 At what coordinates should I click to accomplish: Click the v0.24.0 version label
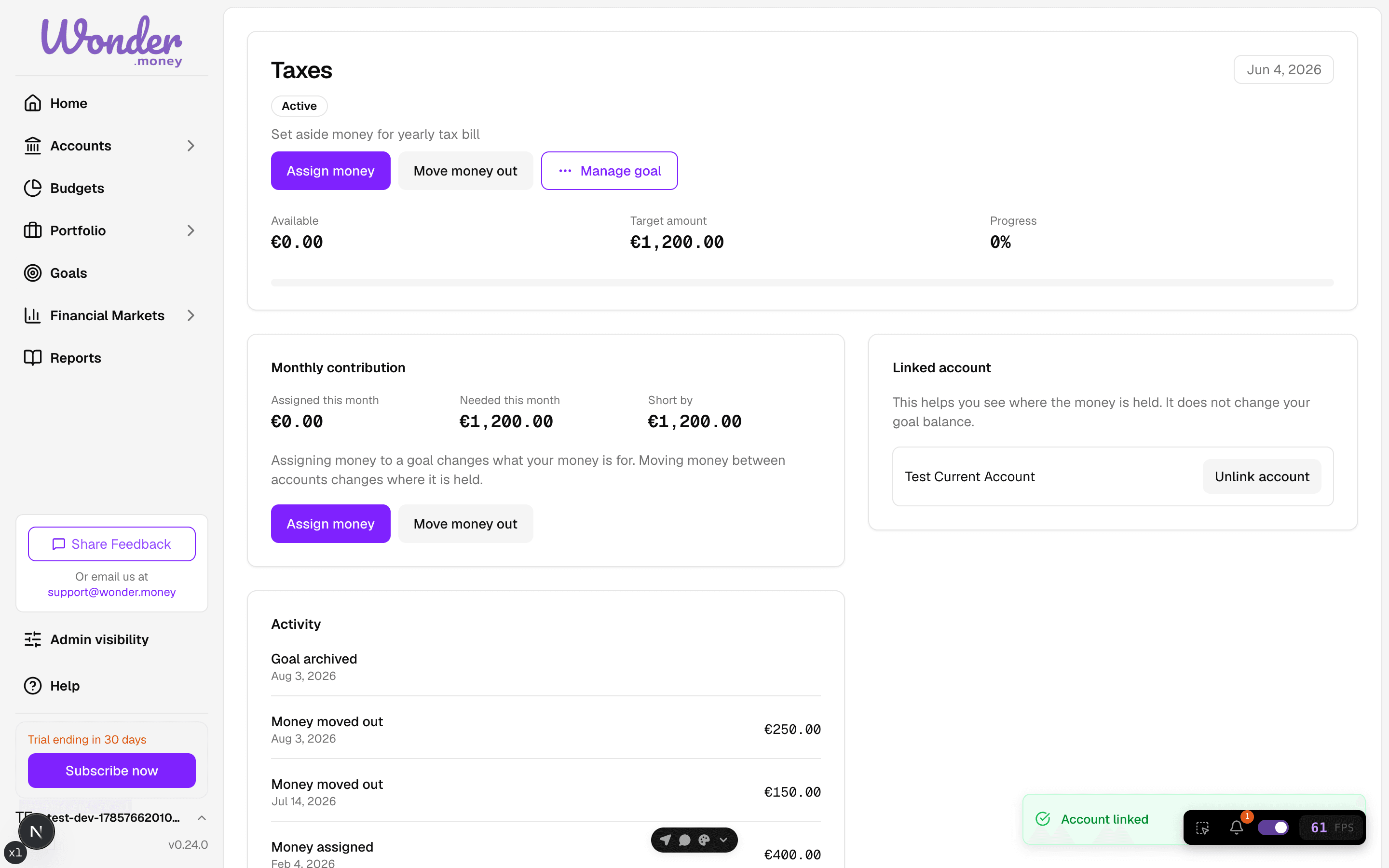188,844
